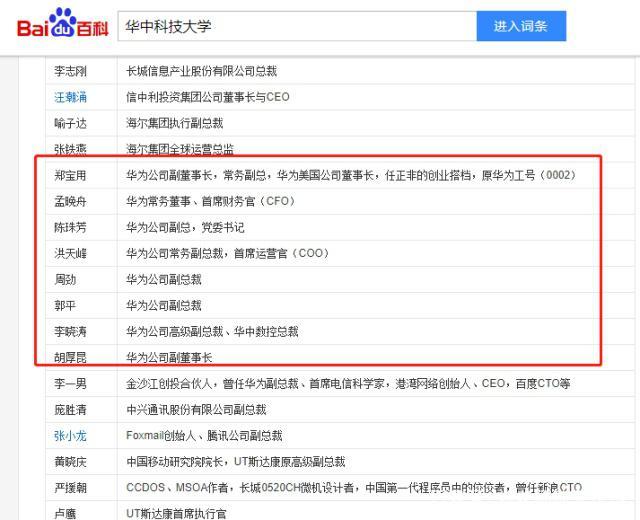Click the name 庞胜清
The height and width of the screenshot is (520, 640).
pos(70,410)
